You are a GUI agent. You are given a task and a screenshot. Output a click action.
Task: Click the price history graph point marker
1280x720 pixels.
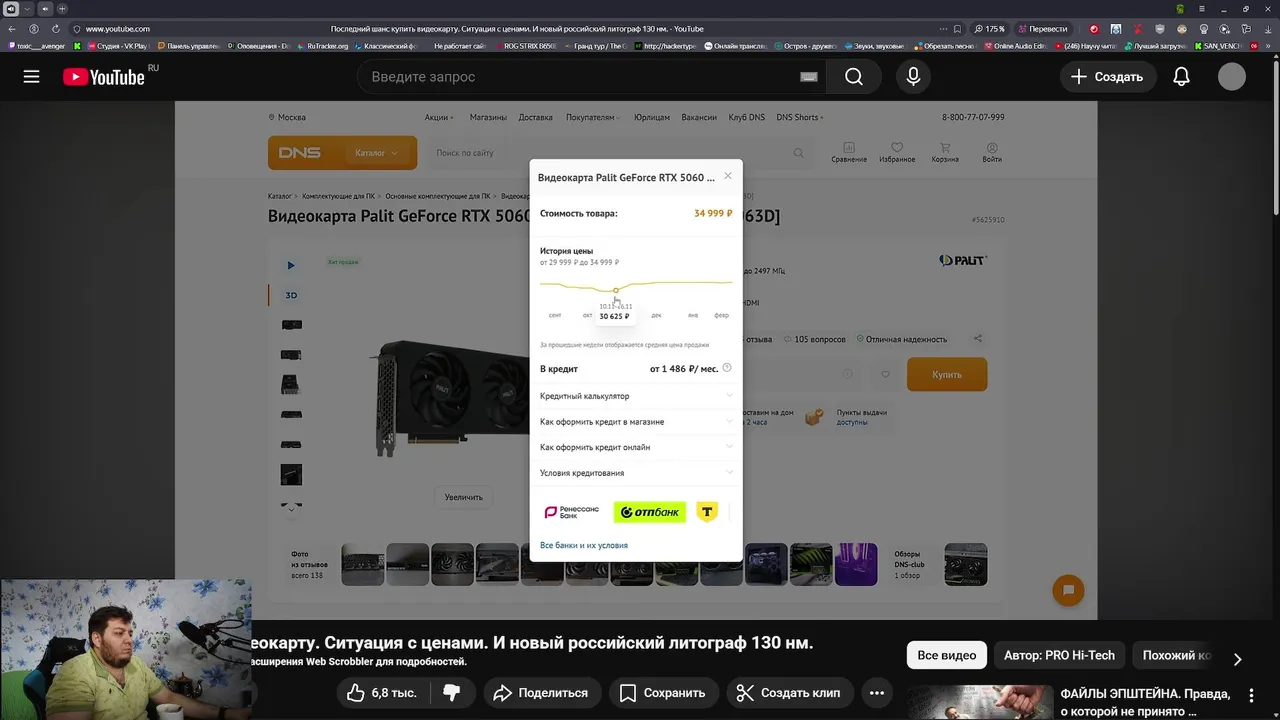(x=616, y=291)
